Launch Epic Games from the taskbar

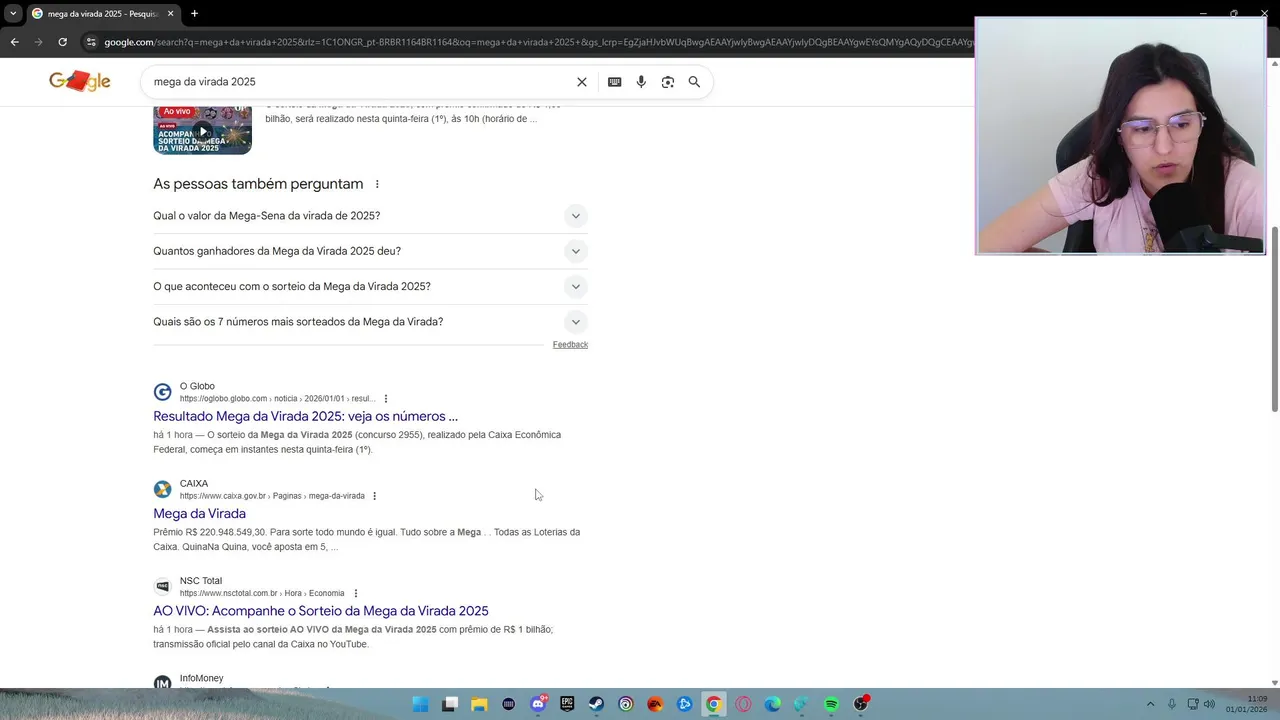click(x=567, y=704)
